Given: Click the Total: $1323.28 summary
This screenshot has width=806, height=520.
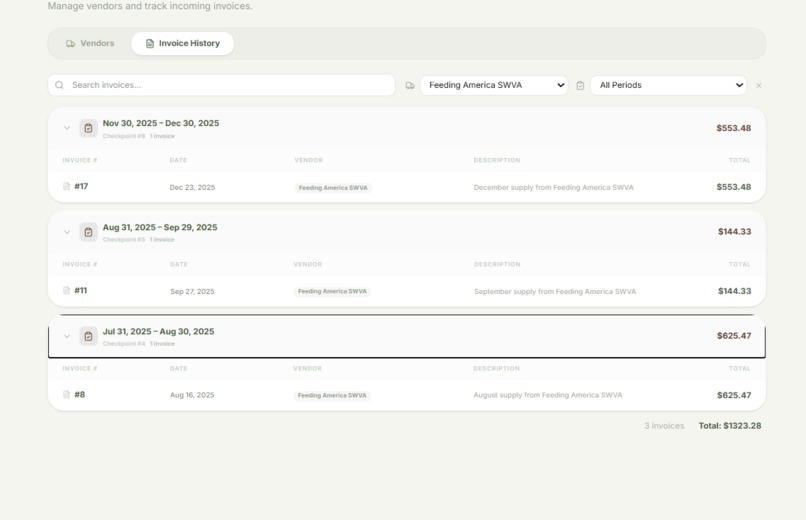Looking at the screenshot, I should coord(730,425).
